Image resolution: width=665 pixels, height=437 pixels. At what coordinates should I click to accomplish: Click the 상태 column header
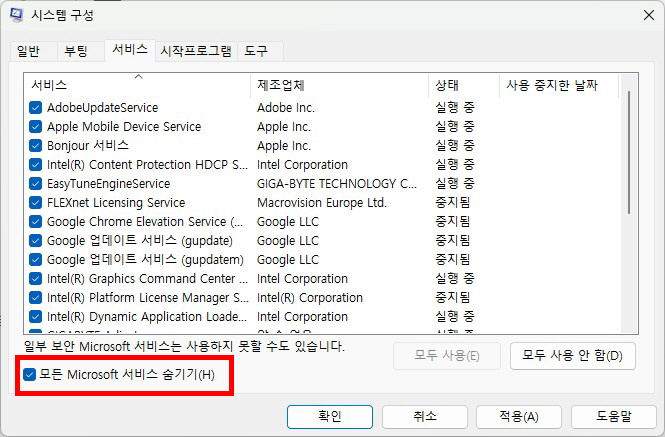point(464,85)
